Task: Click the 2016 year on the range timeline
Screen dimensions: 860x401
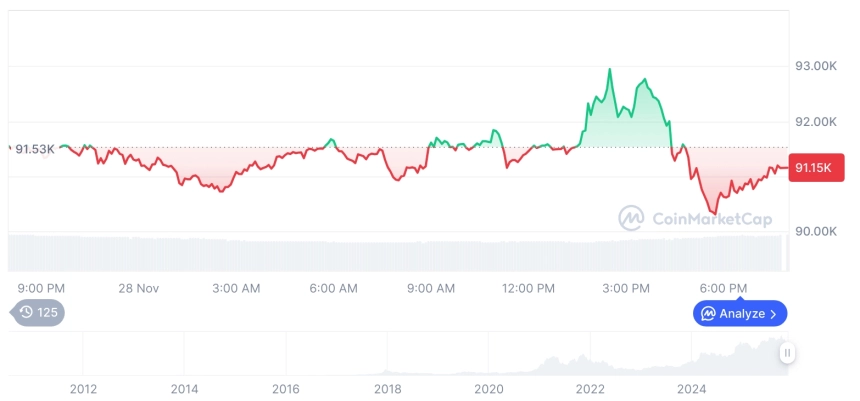Action: coord(286,389)
